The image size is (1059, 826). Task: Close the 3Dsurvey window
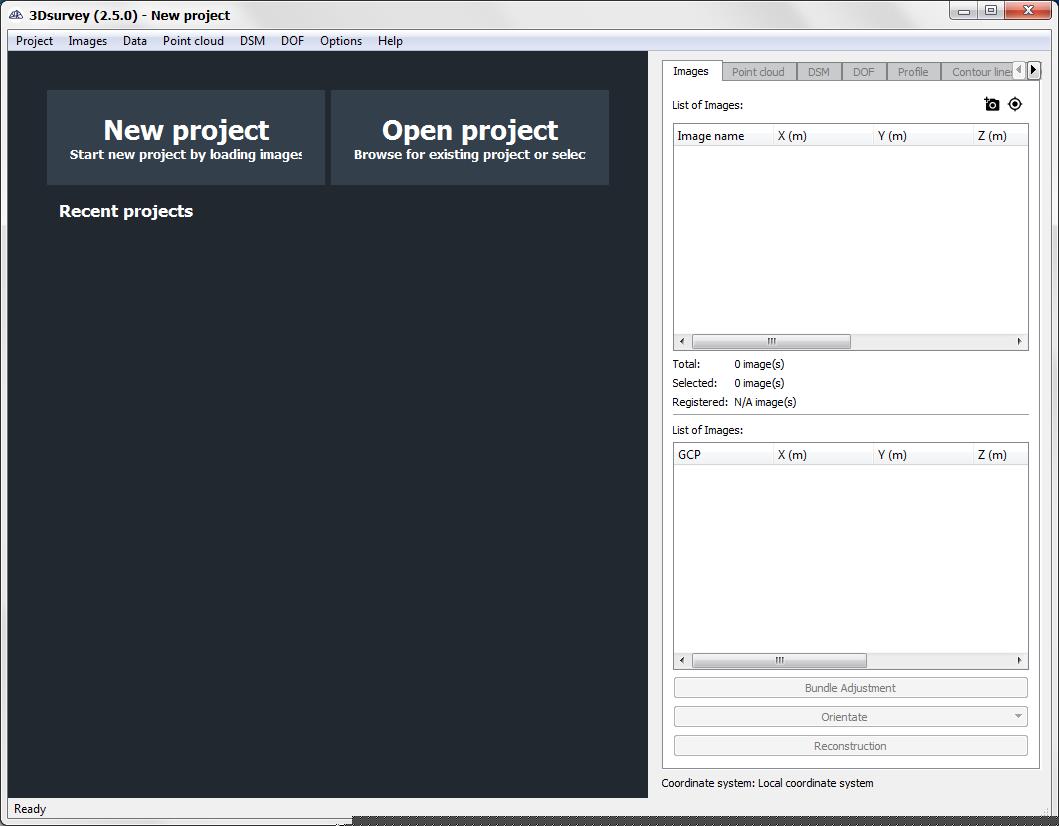(1028, 11)
